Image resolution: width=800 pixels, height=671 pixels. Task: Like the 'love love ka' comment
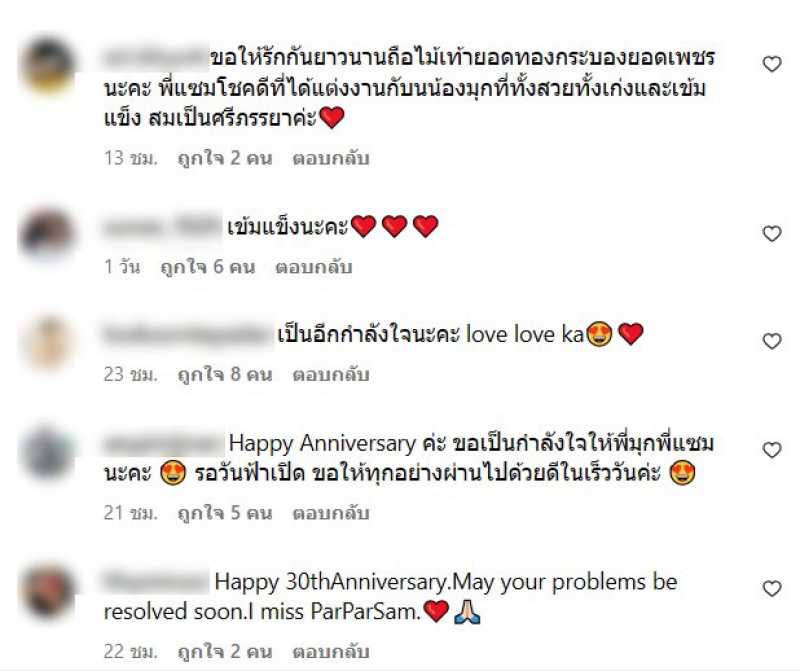coord(772,341)
